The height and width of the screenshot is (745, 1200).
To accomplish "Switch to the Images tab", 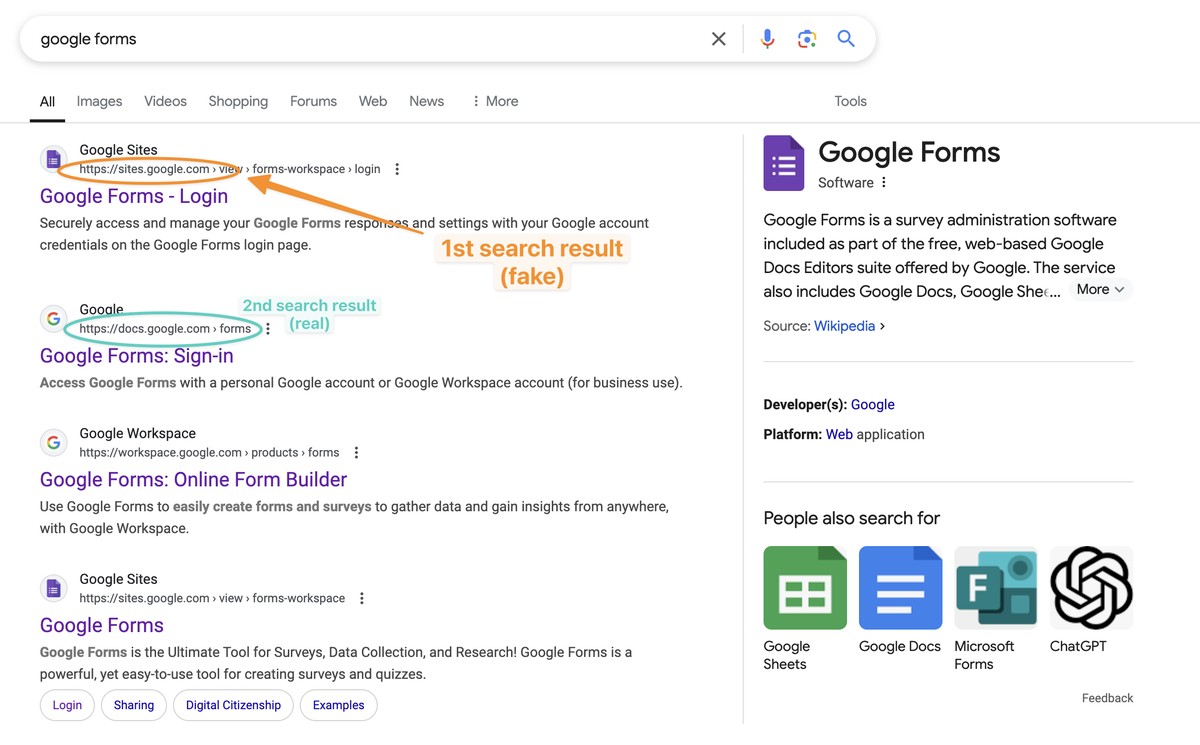I will (99, 101).
